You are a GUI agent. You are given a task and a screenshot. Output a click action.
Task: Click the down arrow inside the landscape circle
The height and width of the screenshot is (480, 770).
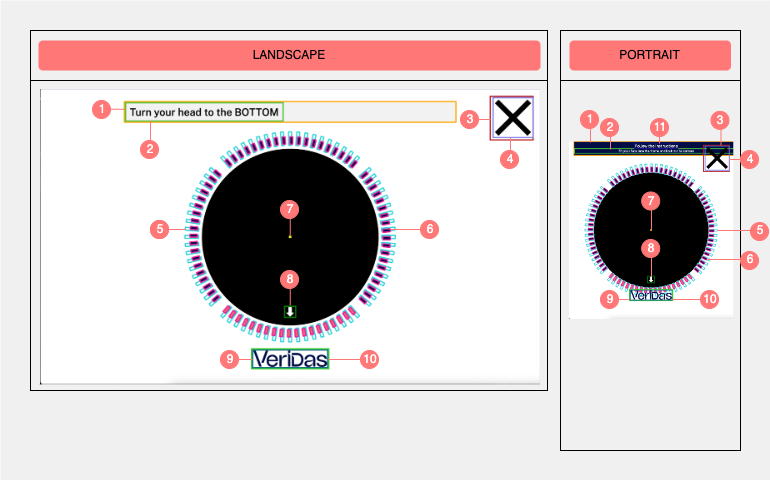point(290,311)
